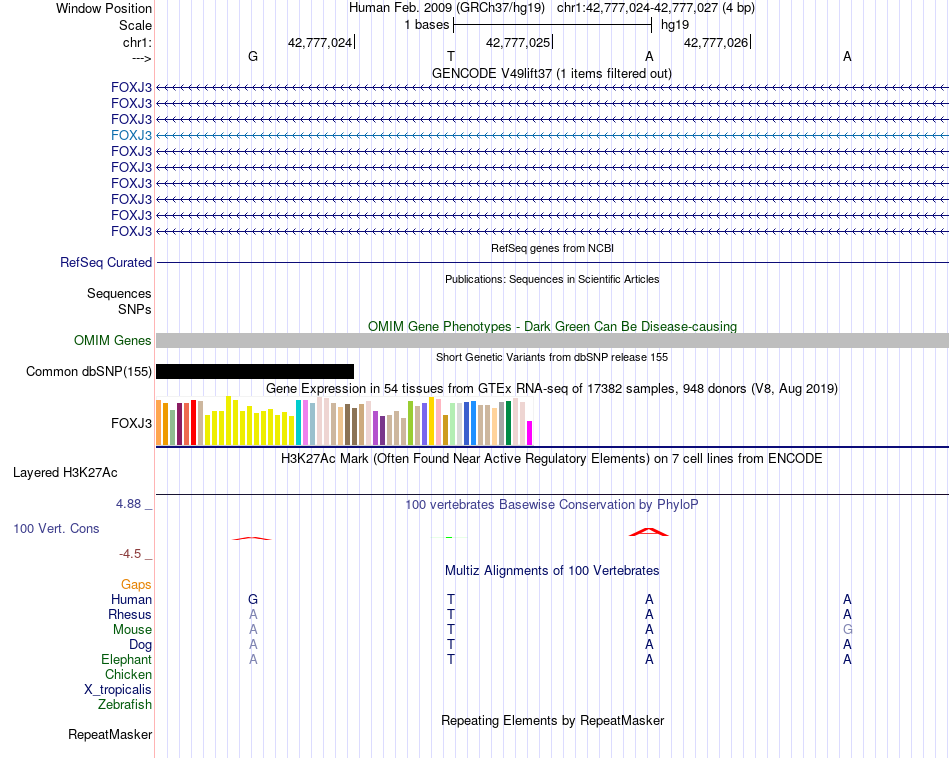Click the RefSeq Curated horizontal intron line

coord(552,262)
